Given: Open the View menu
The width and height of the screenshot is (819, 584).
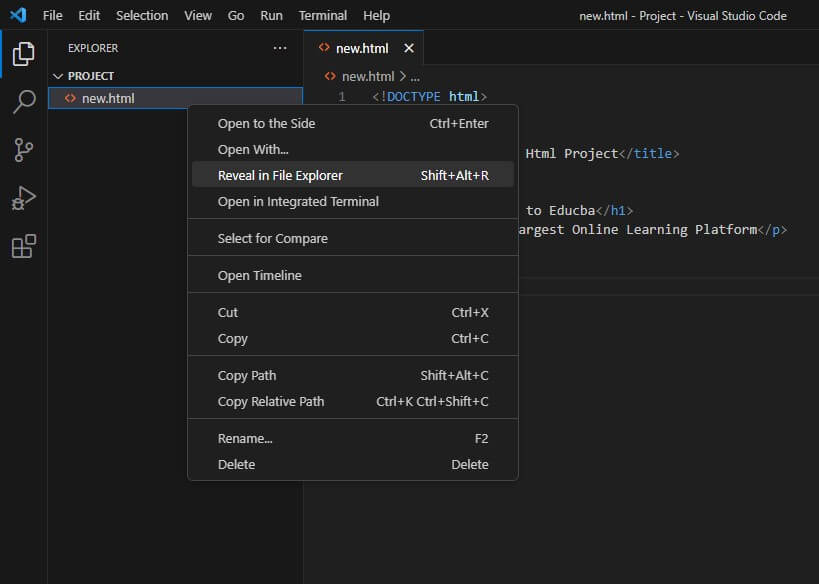Looking at the screenshot, I should point(197,15).
